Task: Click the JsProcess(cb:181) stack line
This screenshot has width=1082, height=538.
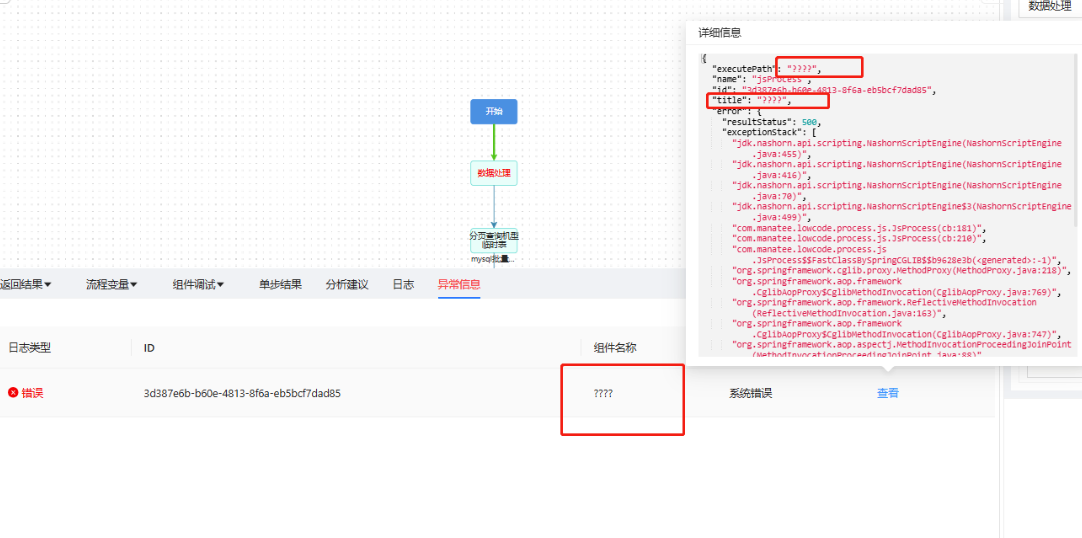Action: pyautogui.click(x=859, y=228)
